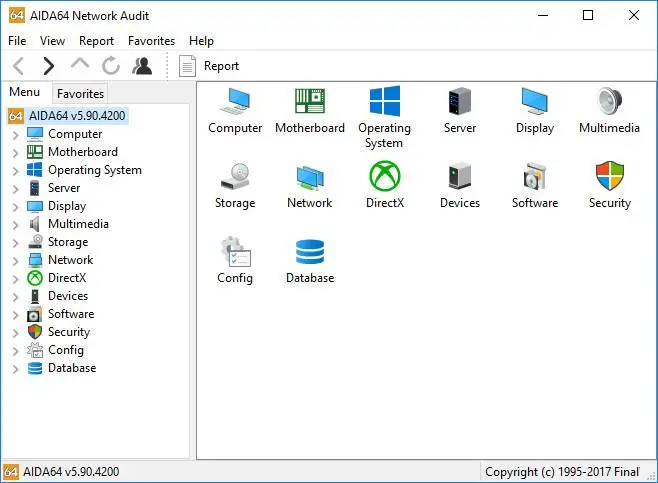The image size is (658, 483).
Task: Open the Devices icon in main pane
Action: (460, 176)
